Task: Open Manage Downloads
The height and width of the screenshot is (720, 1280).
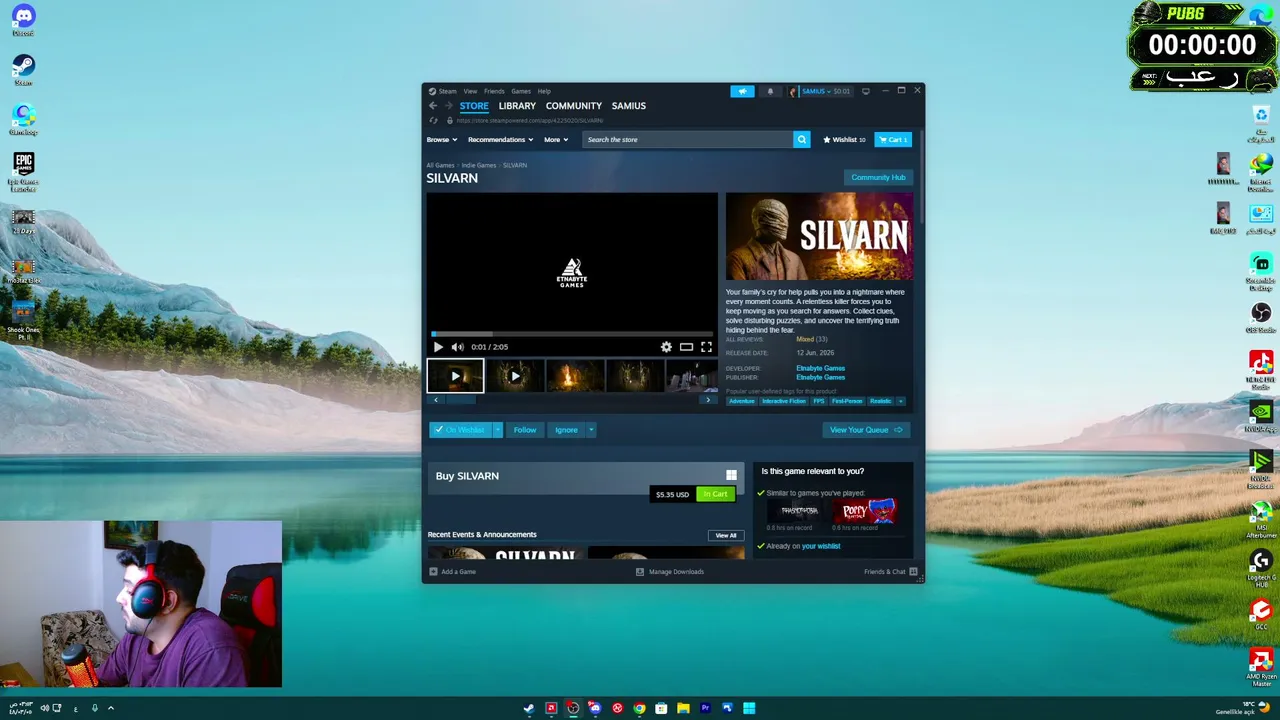Action: coord(670,572)
